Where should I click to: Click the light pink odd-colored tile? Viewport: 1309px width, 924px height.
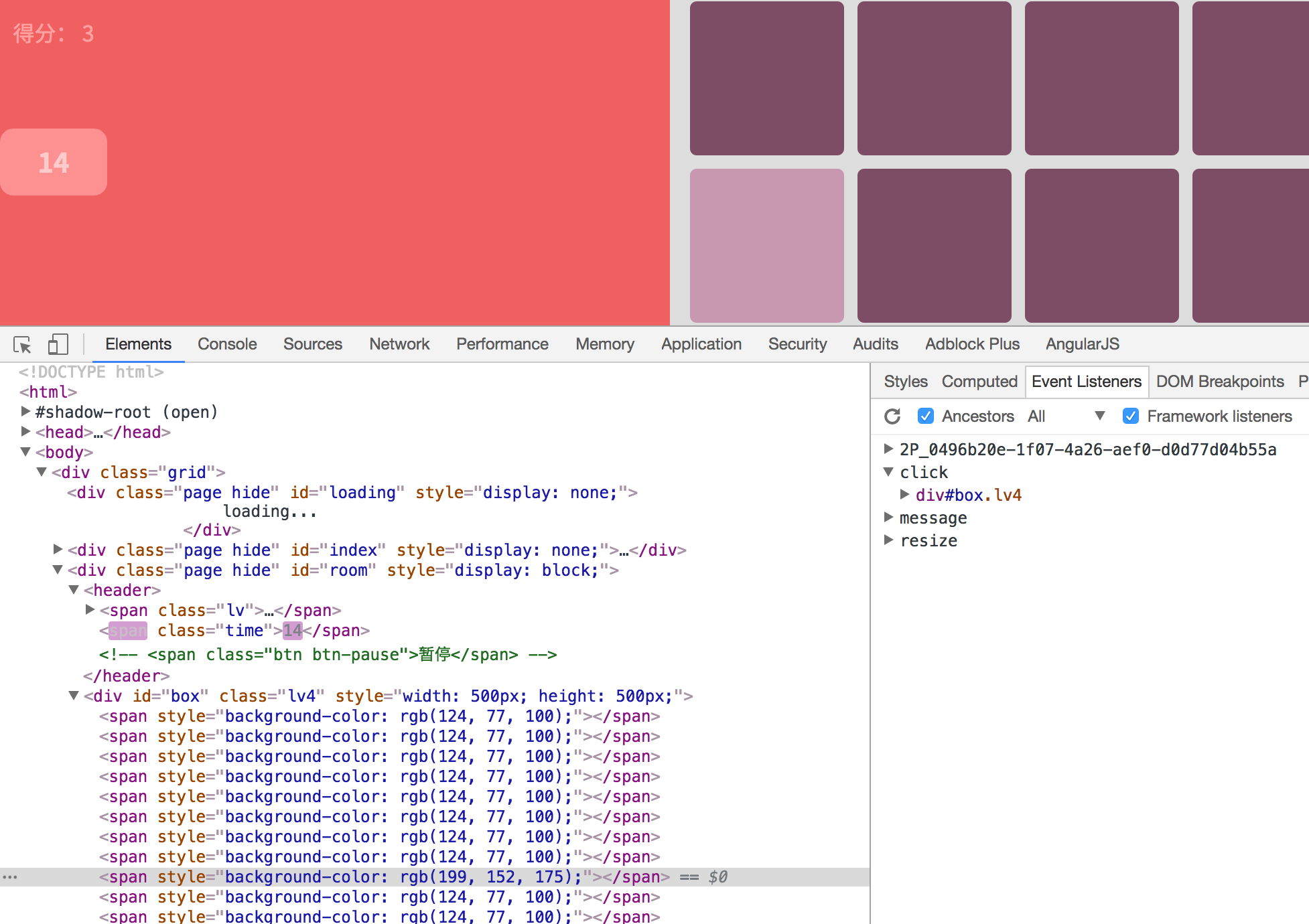[x=766, y=245]
